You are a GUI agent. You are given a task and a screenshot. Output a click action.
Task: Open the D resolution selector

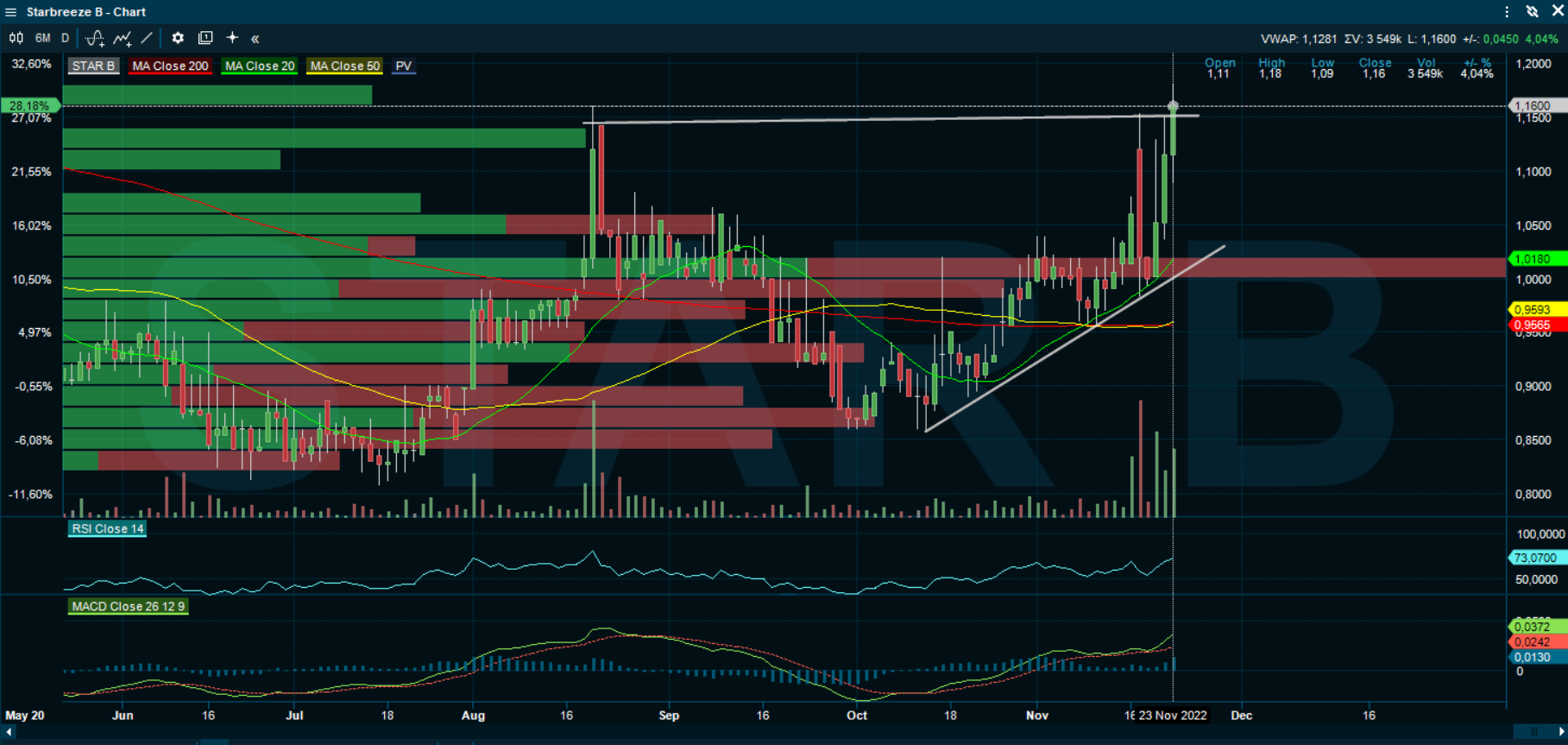tap(65, 38)
